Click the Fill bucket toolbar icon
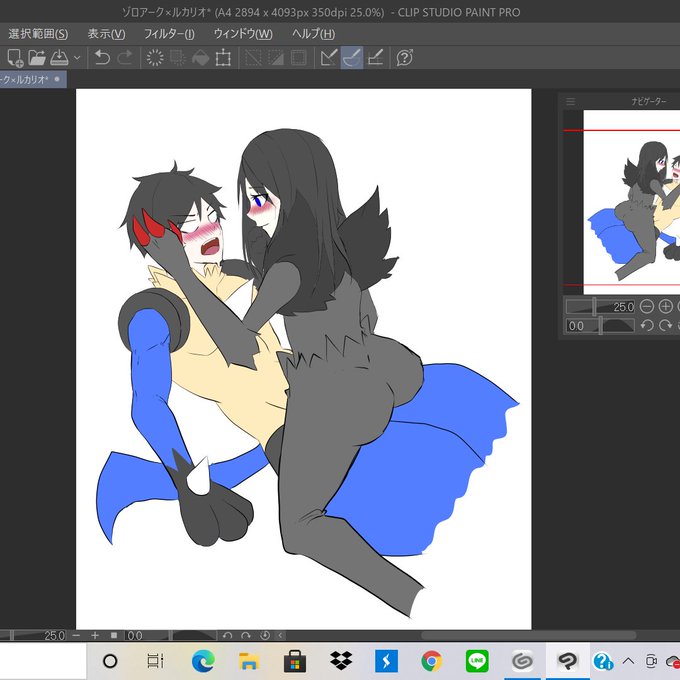680x680 pixels. click(200, 58)
